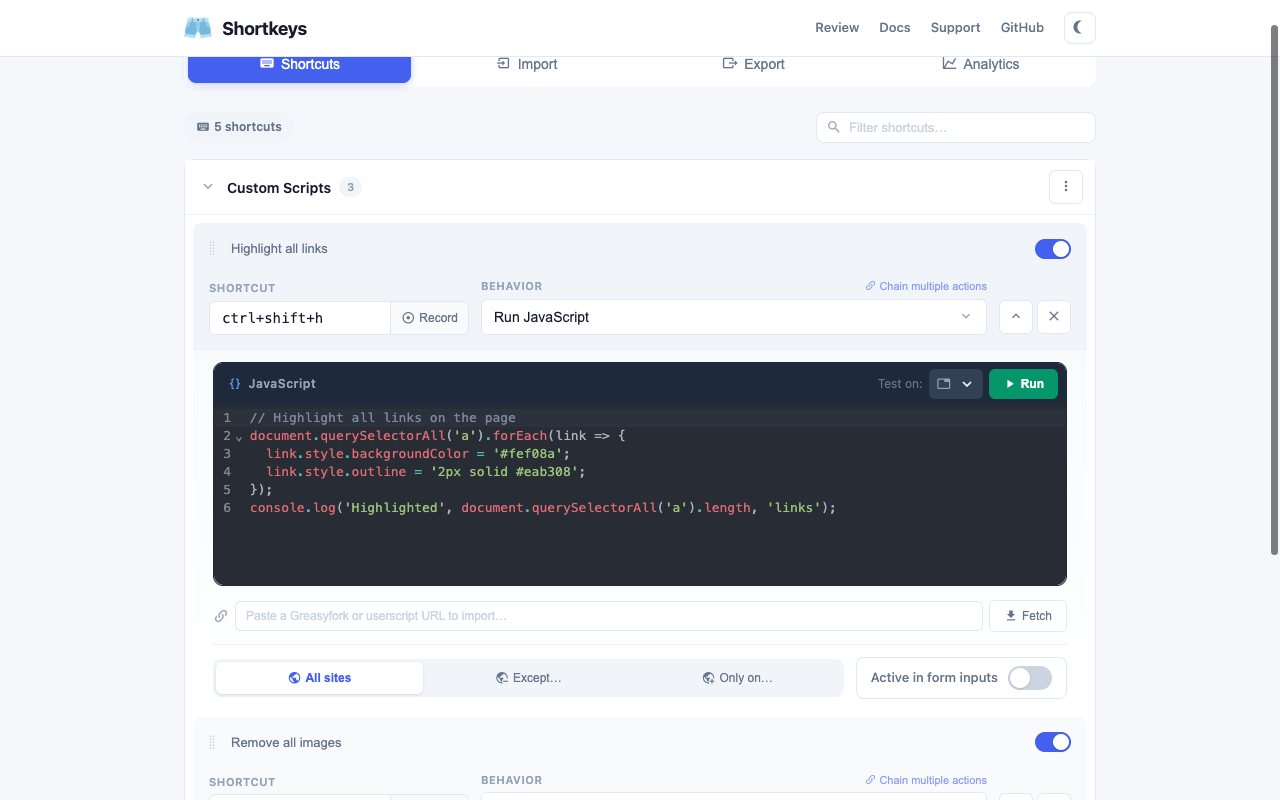Click the ctrl+shift+h shortcut field
1280x800 pixels.
click(x=300, y=318)
